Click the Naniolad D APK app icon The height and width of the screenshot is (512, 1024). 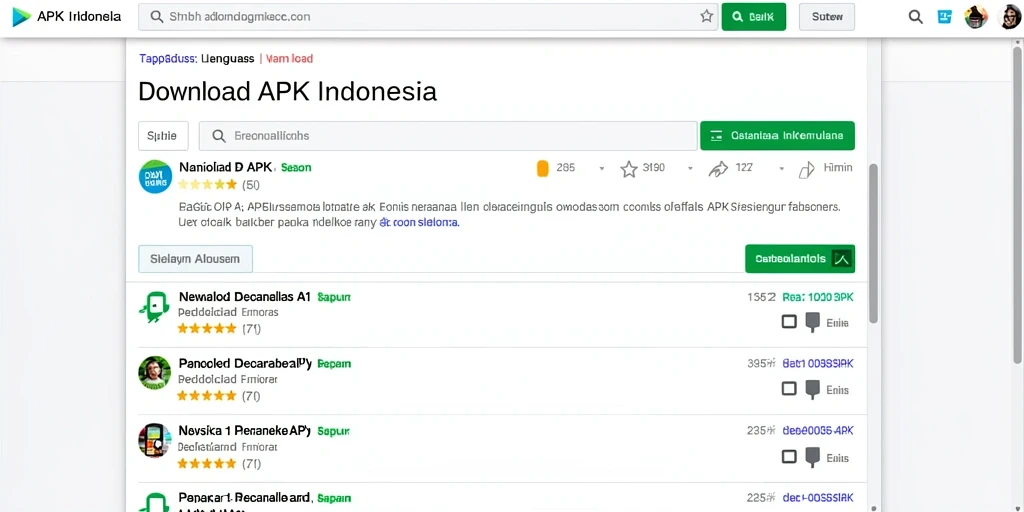(155, 176)
